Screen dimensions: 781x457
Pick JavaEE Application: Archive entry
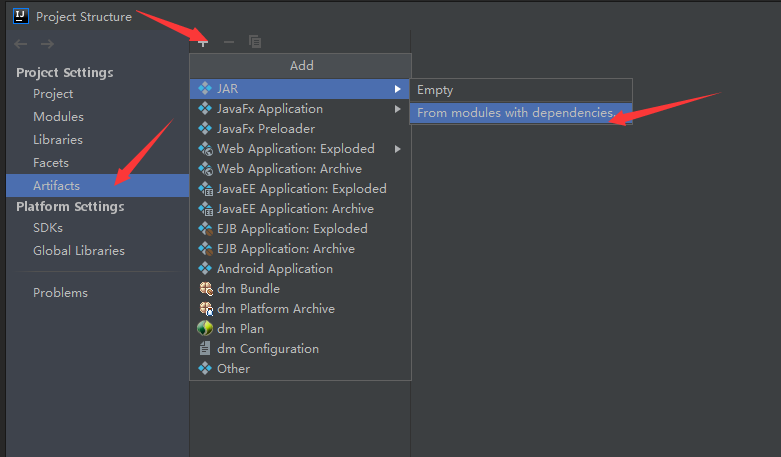(x=300, y=209)
